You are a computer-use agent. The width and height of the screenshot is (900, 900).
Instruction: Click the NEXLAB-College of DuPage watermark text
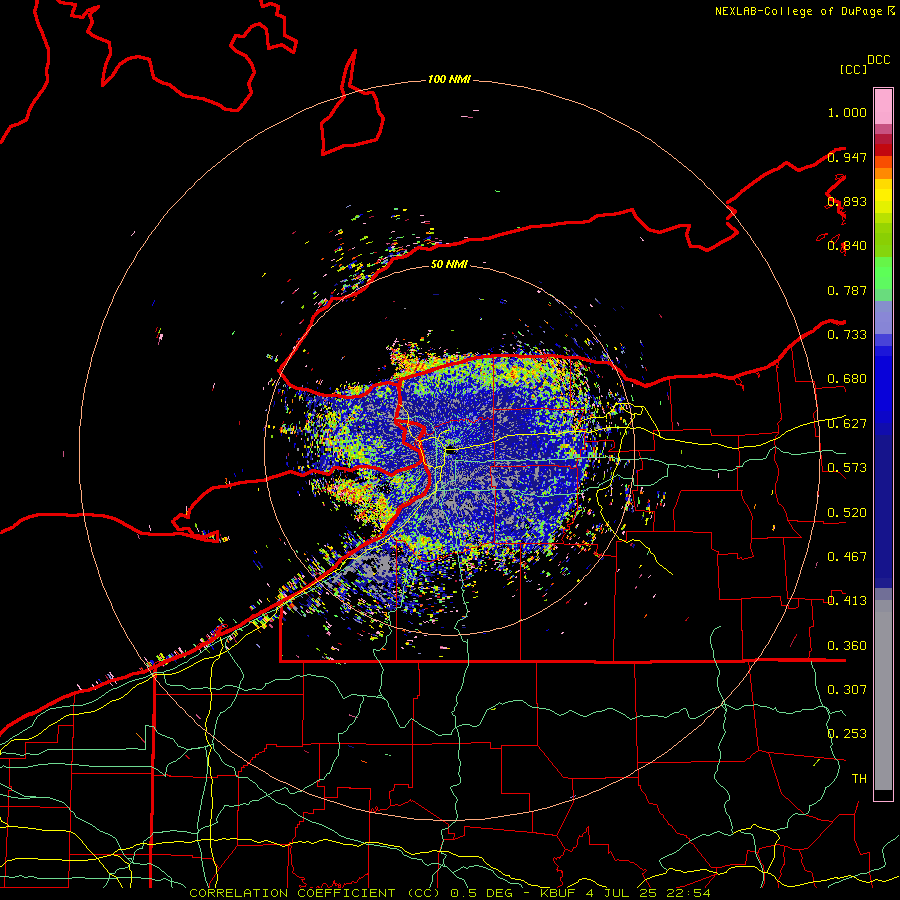(804, 11)
